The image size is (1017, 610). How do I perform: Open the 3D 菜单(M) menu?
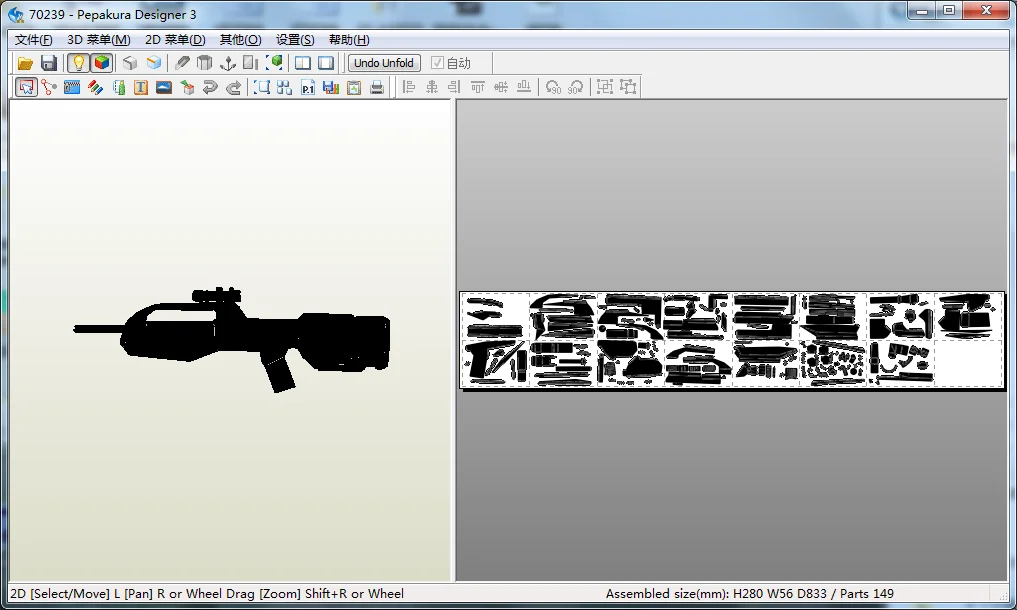pos(98,40)
